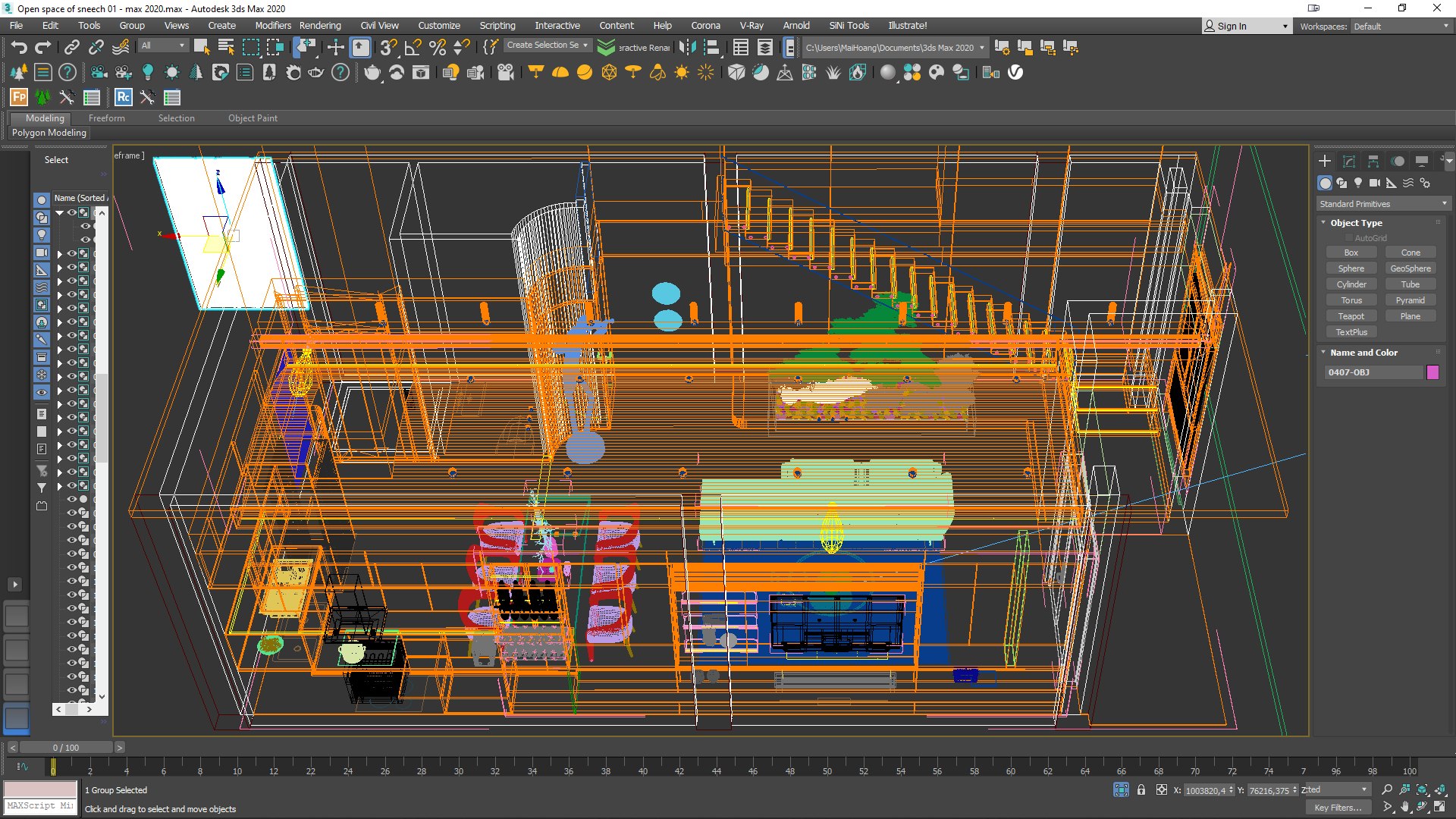Image resolution: width=1456 pixels, height=819 pixels.
Task: Click the Maximize Viewport Toggle icon
Action: point(1439,807)
